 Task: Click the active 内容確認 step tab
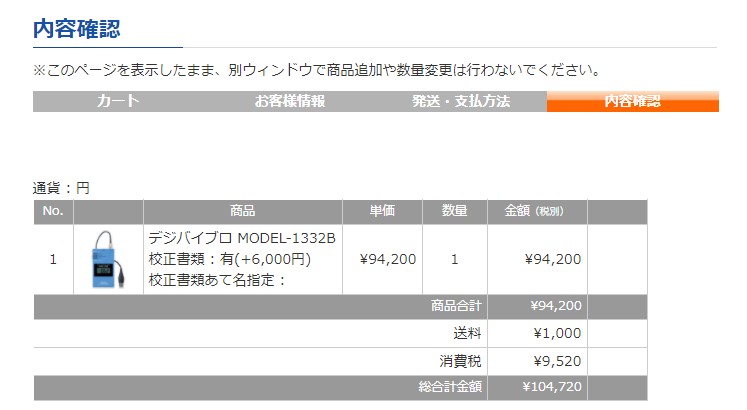coord(633,101)
